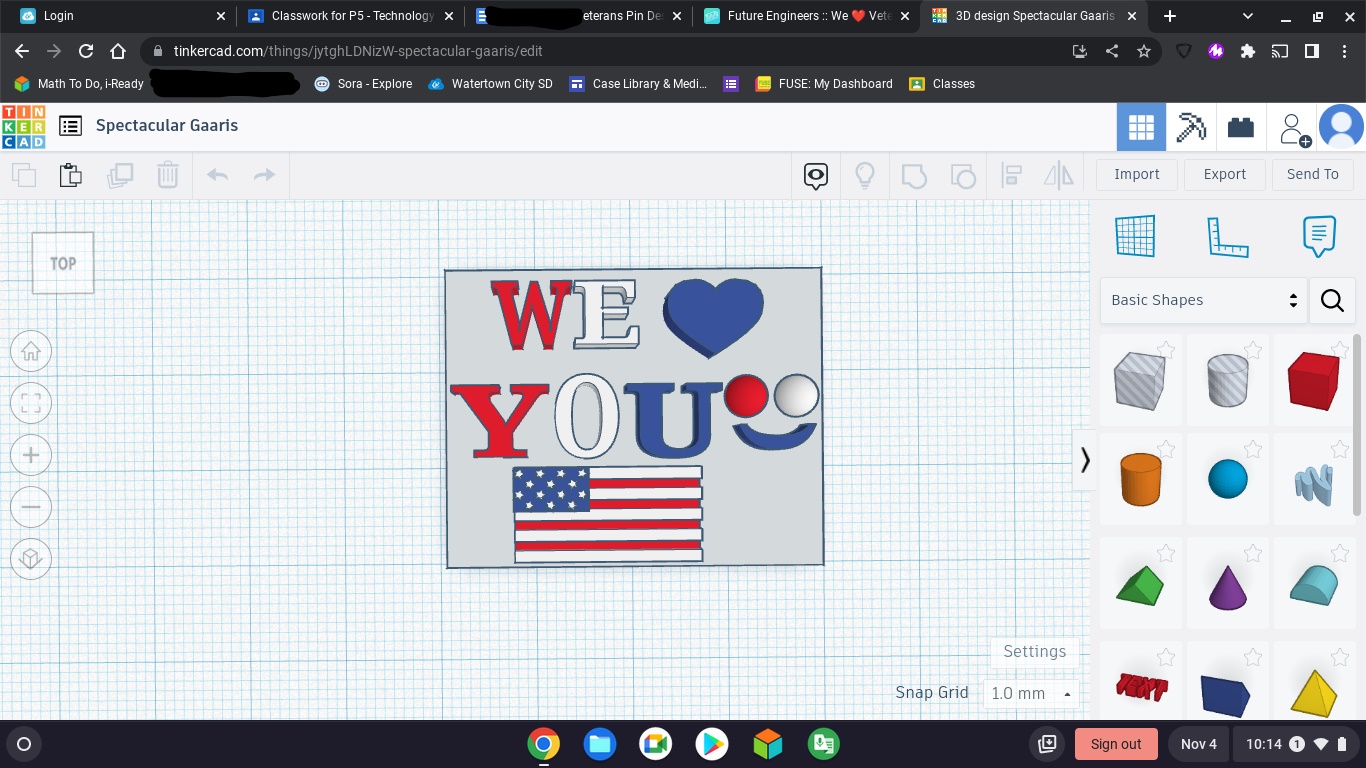
Task: Open Files app in shelf
Action: pyautogui.click(x=599, y=744)
